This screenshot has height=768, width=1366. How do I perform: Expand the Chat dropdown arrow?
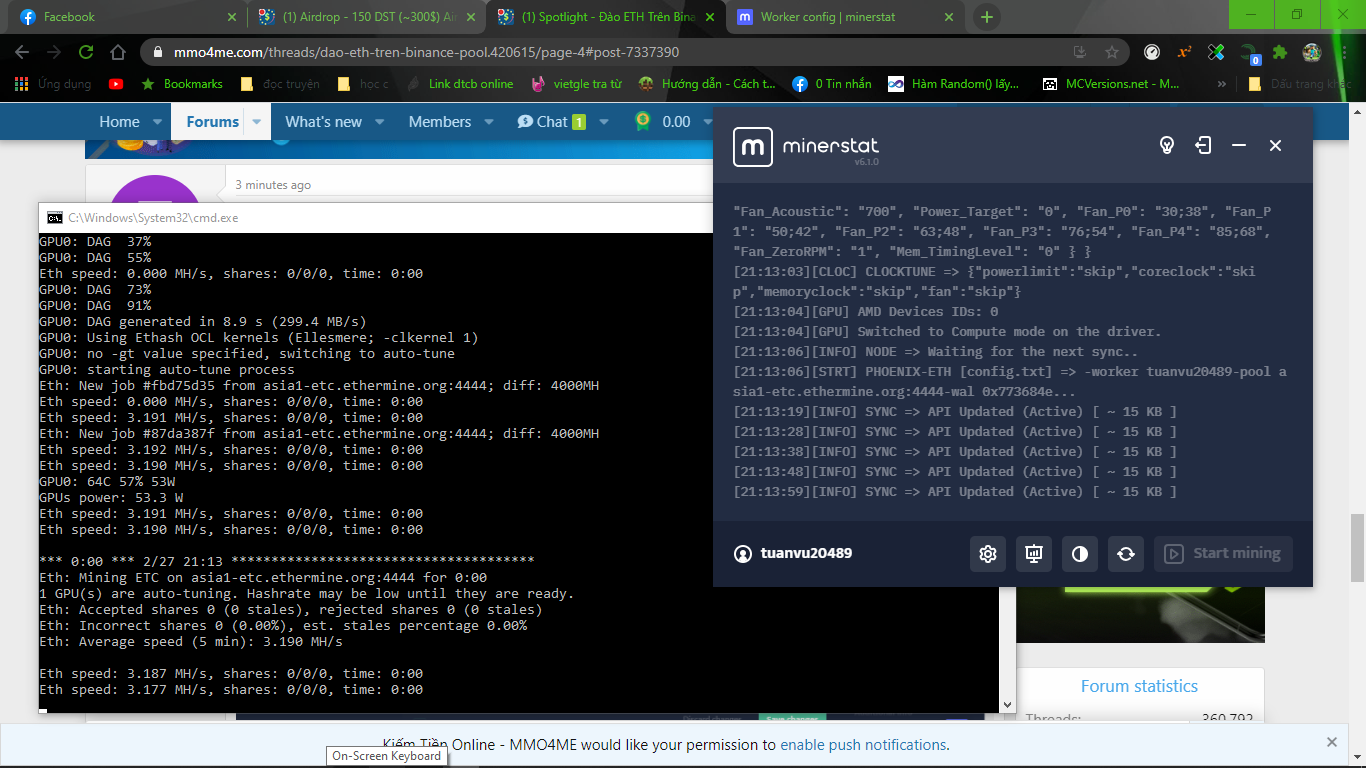[603, 122]
